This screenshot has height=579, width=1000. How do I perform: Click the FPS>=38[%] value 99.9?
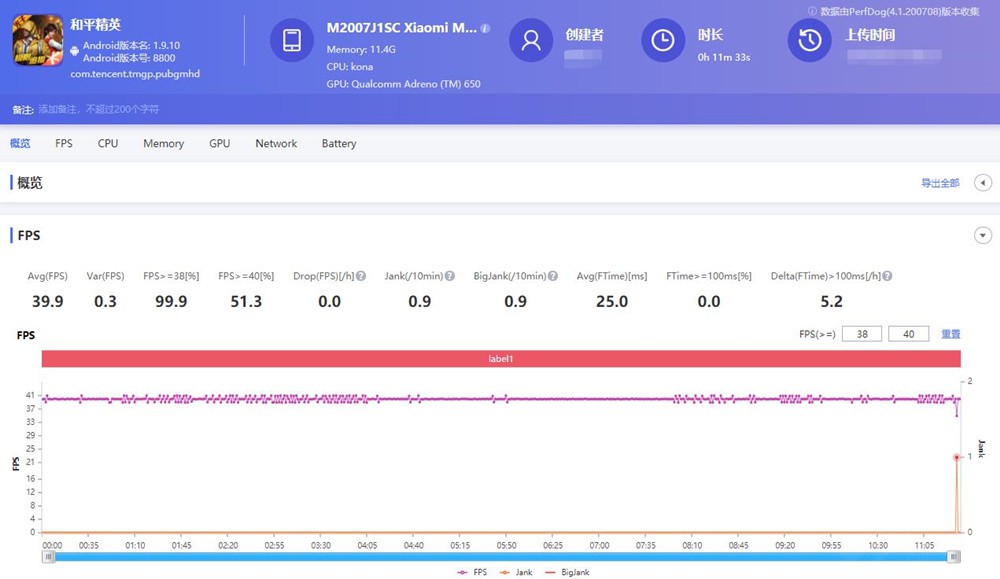pyautogui.click(x=171, y=302)
